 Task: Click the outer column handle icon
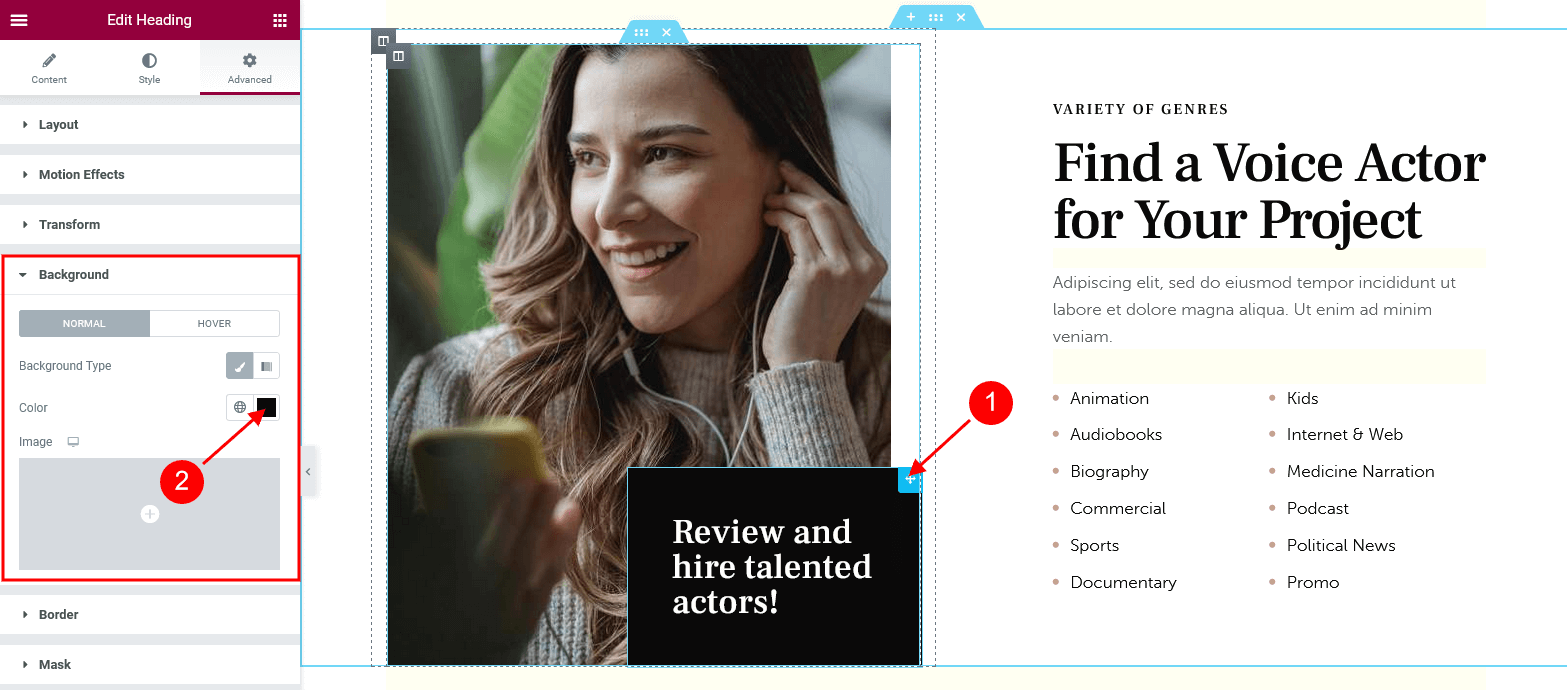pyautogui.click(x=383, y=41)
